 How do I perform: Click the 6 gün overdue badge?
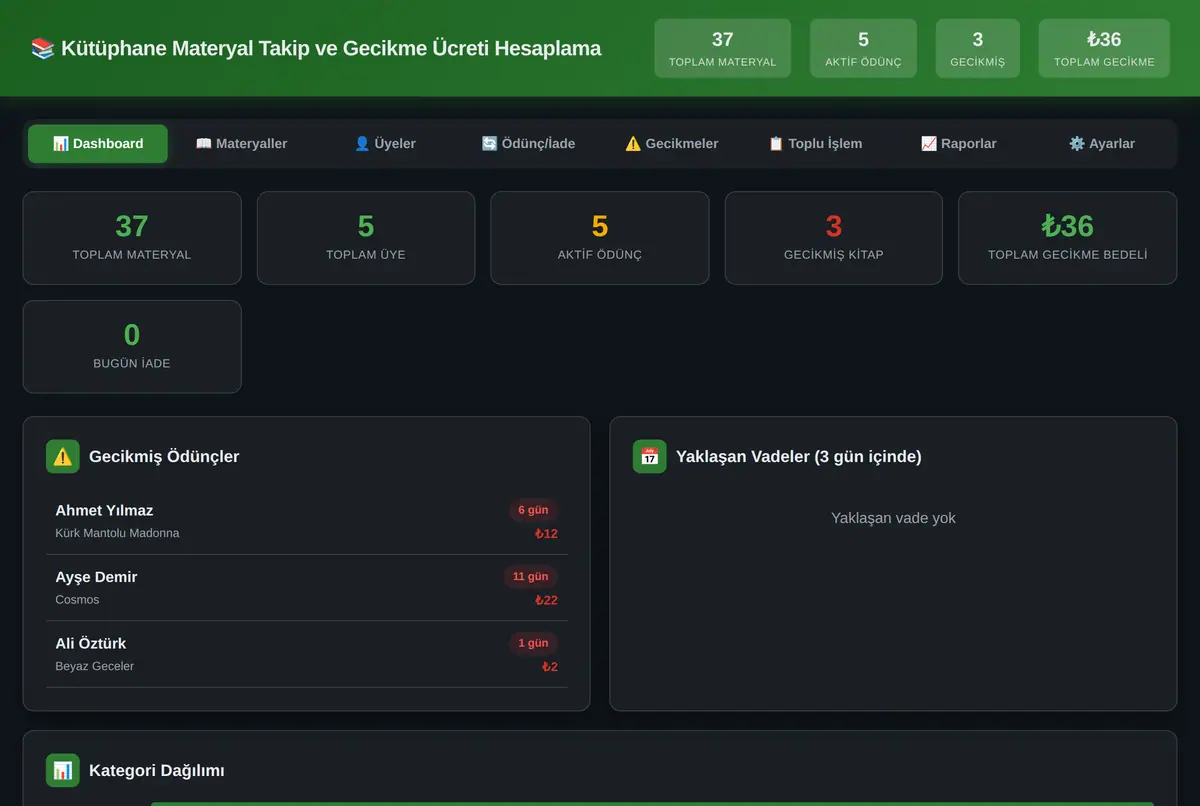[x=533, y=510]
